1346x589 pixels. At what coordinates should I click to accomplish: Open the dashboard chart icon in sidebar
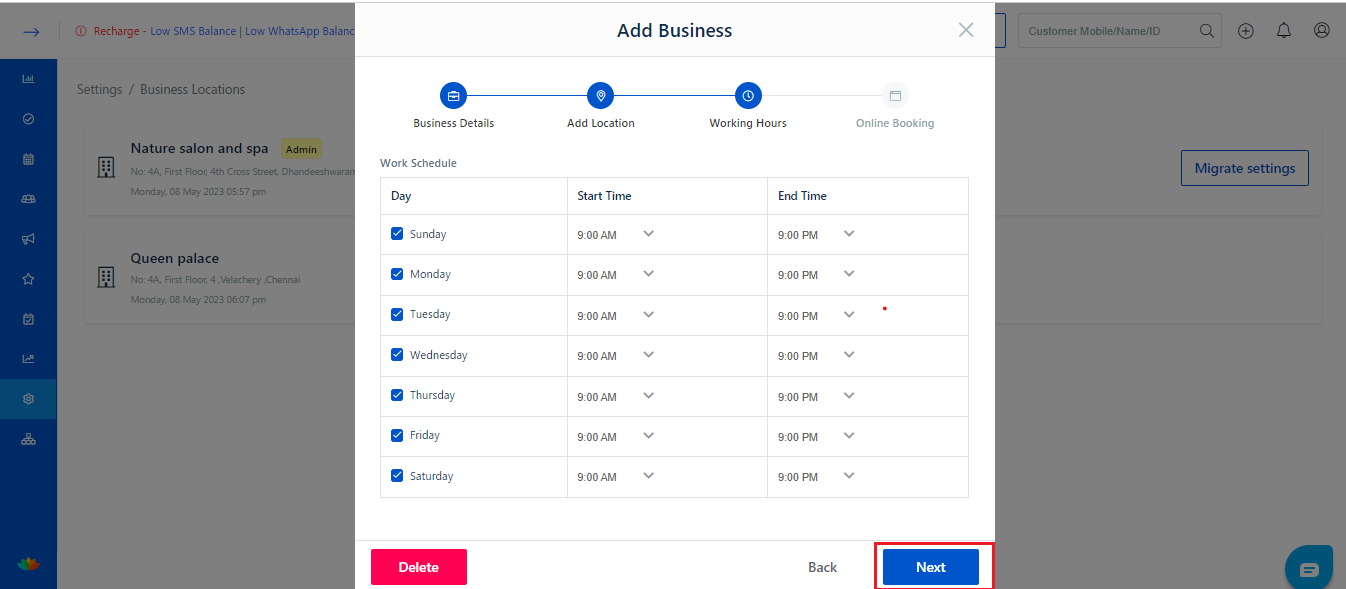click(x=28, y=78)
